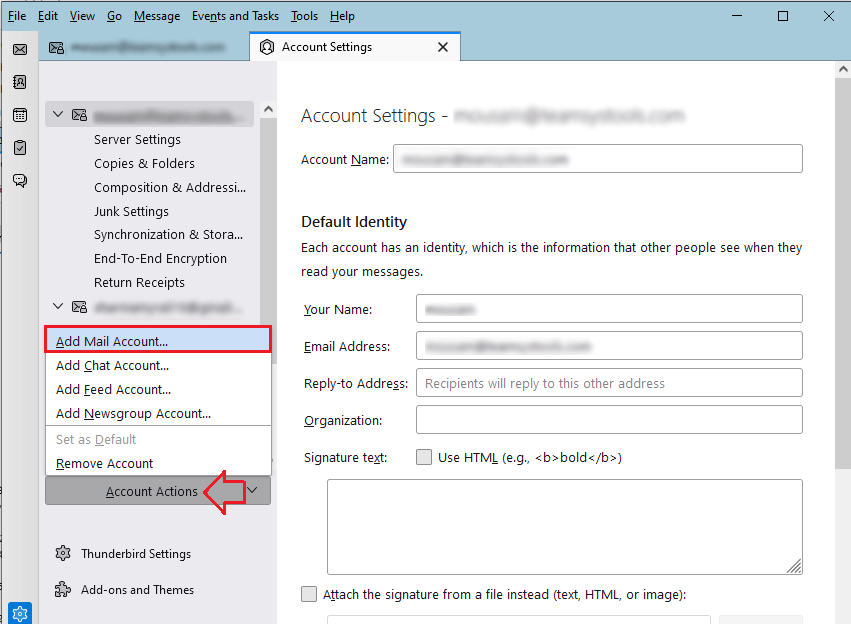
Task: Click the Reply-to Address field
Action: [x=609, y=383]
